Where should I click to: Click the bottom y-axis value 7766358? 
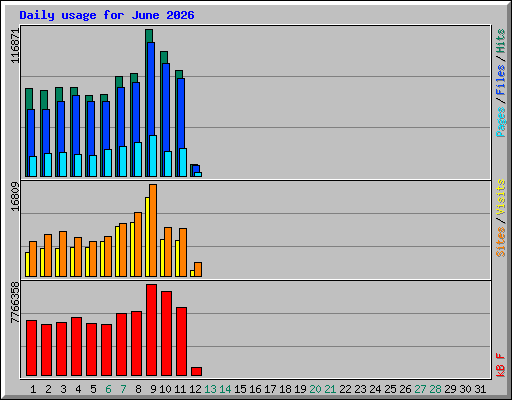coord(15,303)
